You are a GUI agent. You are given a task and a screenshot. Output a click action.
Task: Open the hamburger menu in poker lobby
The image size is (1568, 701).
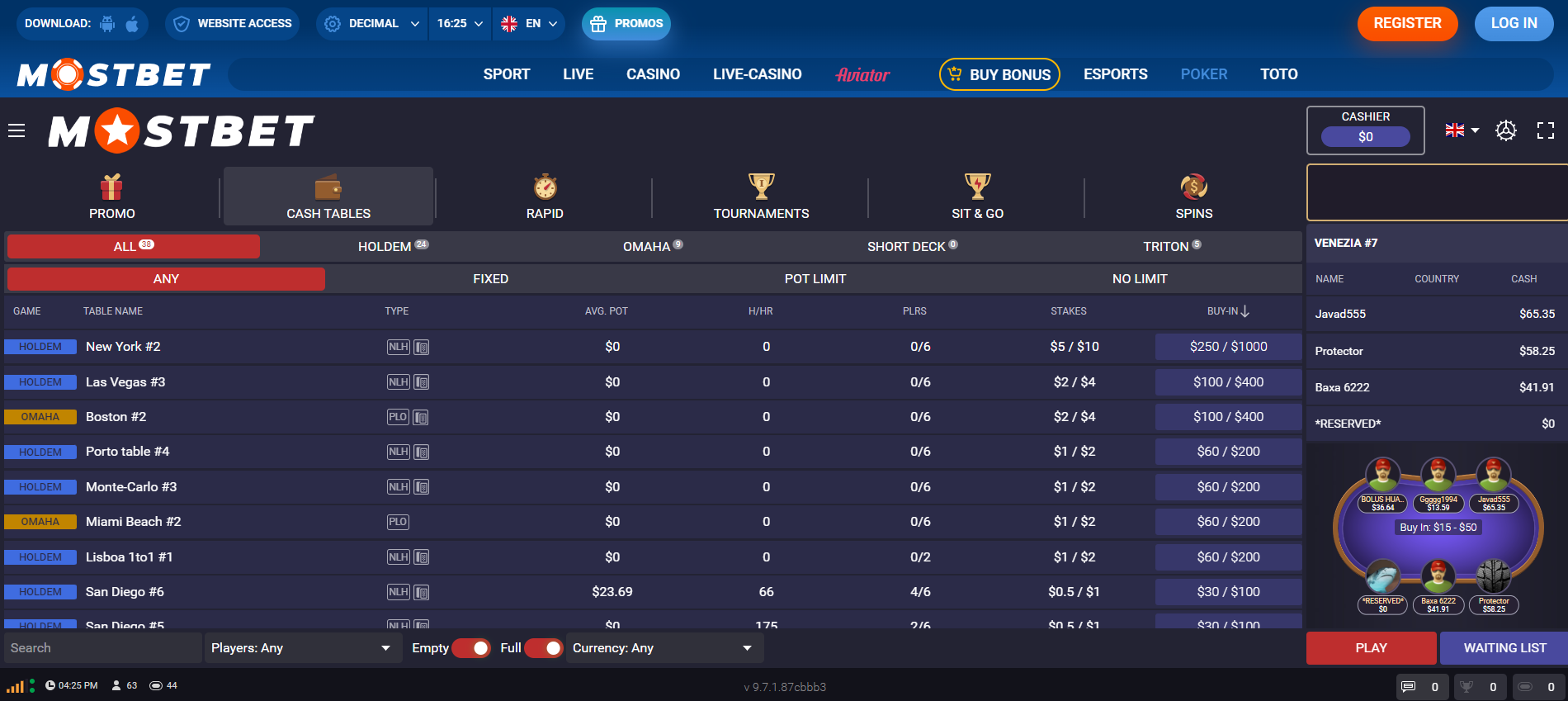pyautogui.click(x=17, y=130)
